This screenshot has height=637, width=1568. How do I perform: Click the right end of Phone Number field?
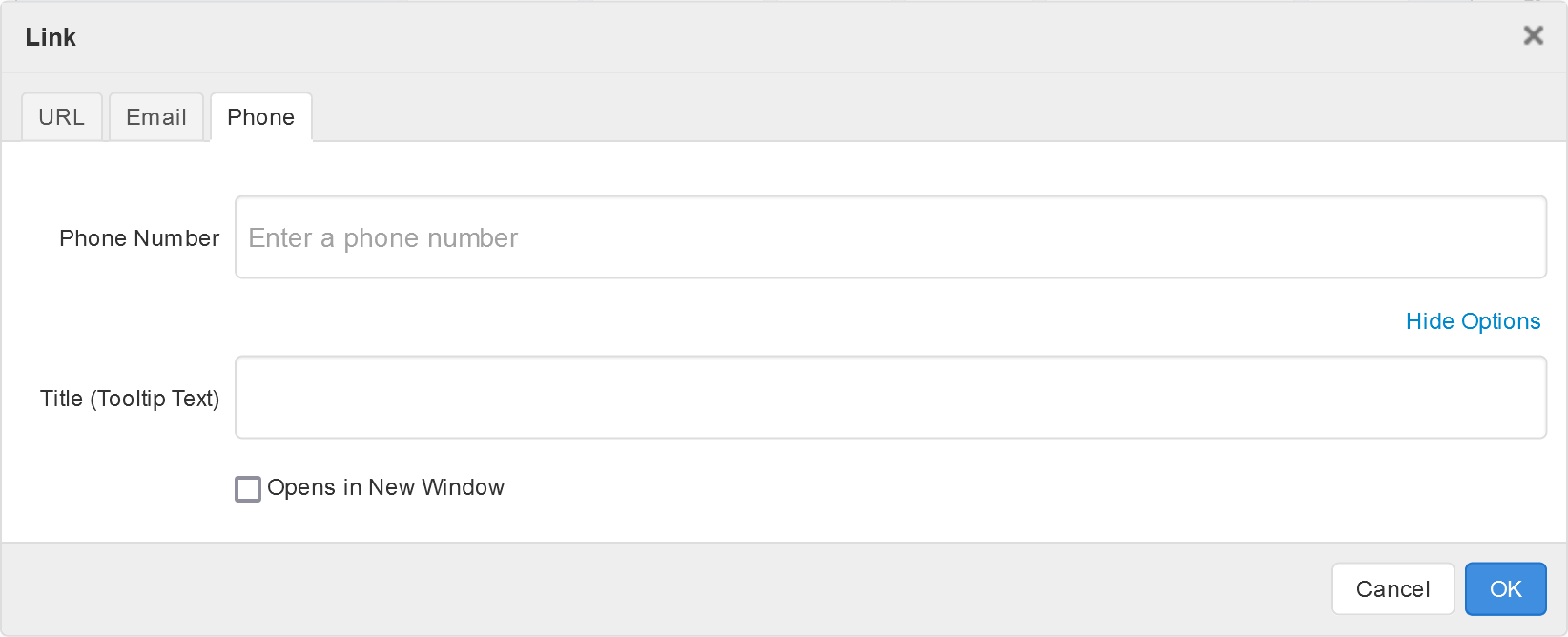pos(1507,237)
